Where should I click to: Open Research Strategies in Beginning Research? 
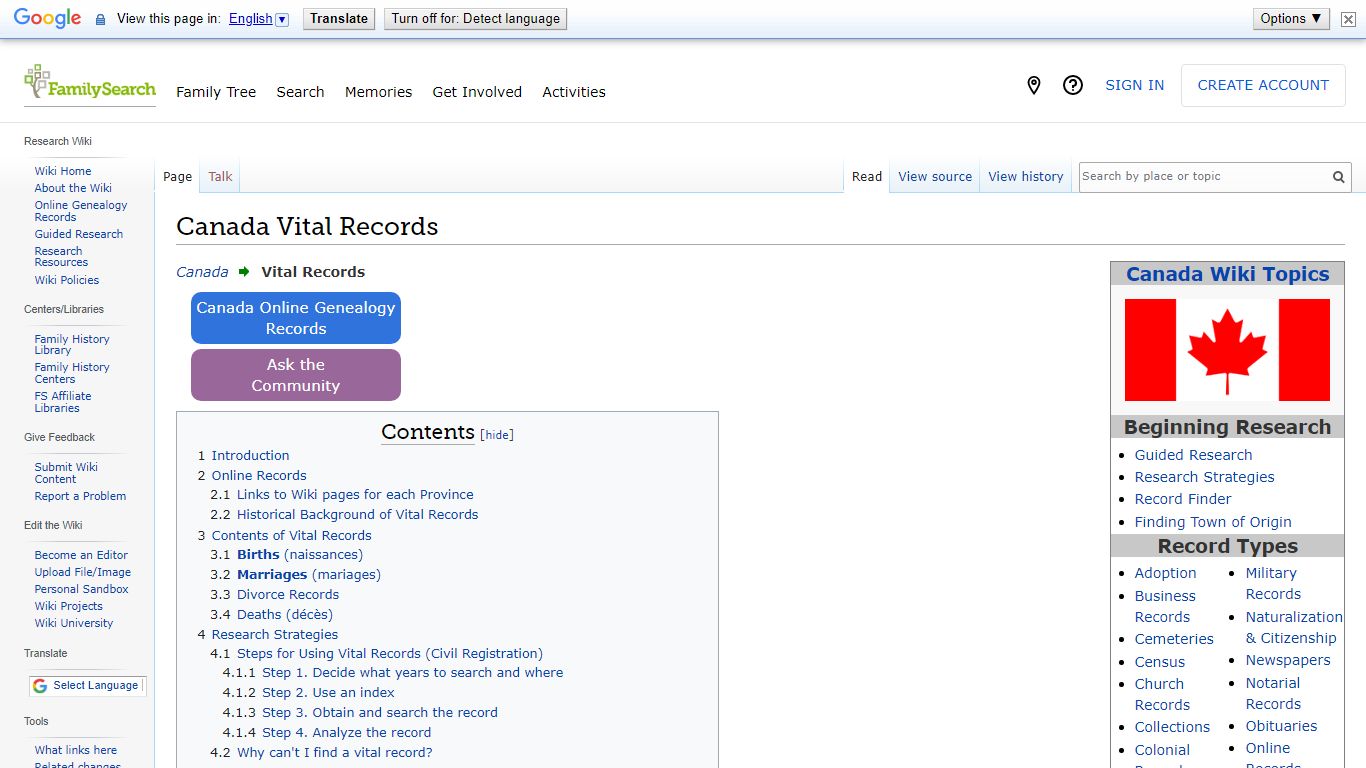[1204, 477]
